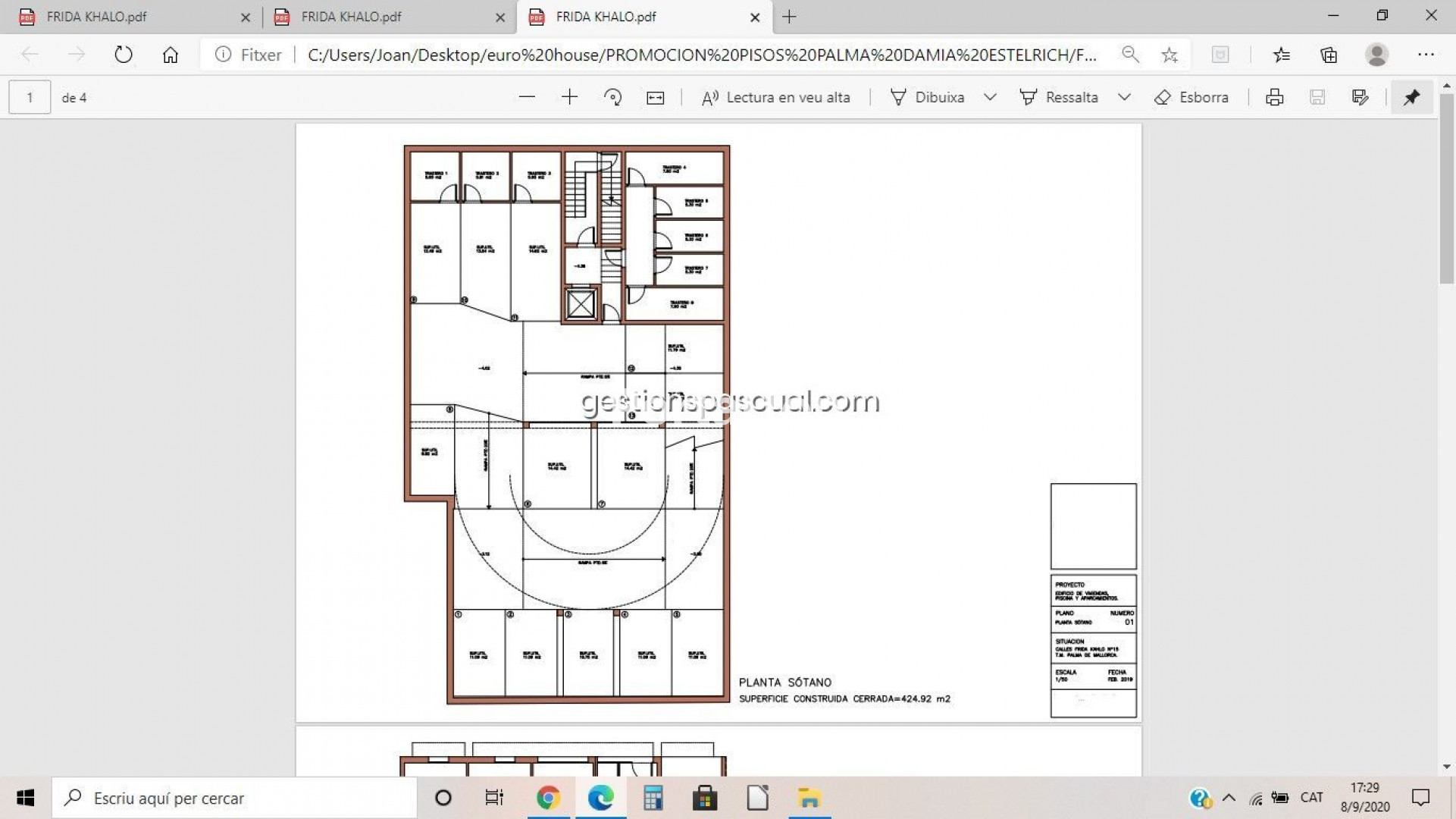Expand the Ressalta highlight color dropdown
Viewport: 1456px width, 819px height.
(1124, 97)
